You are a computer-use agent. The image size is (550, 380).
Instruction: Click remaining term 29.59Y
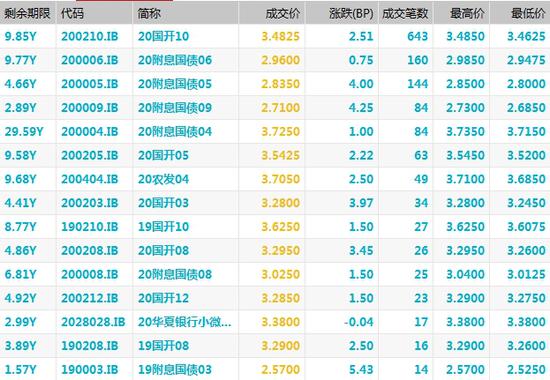pyautogui.click(x=24, y=132)
